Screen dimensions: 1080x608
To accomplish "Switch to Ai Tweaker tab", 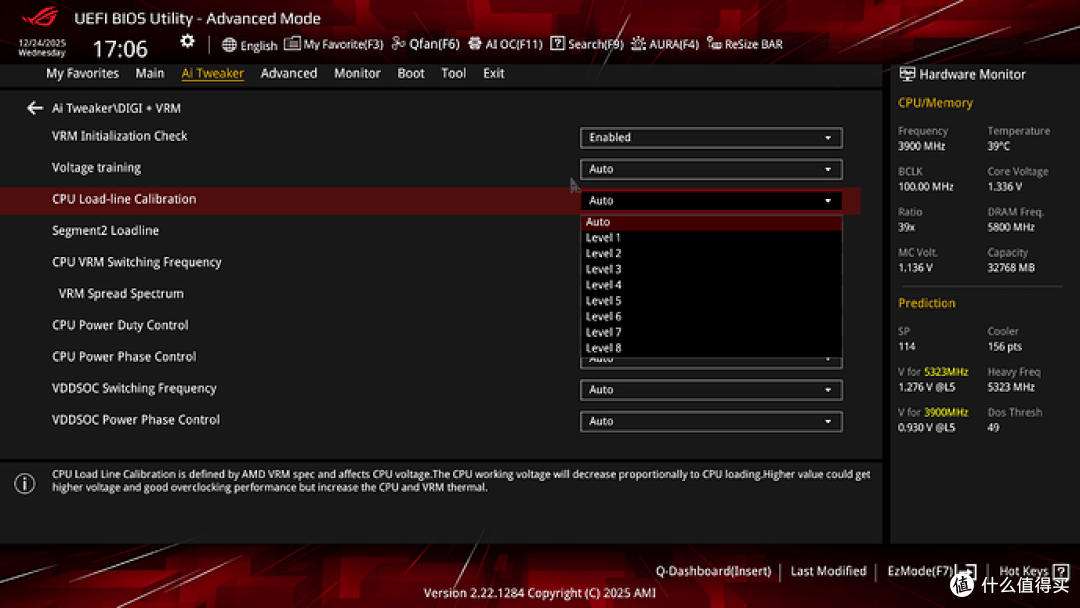I will coord(212,73).
